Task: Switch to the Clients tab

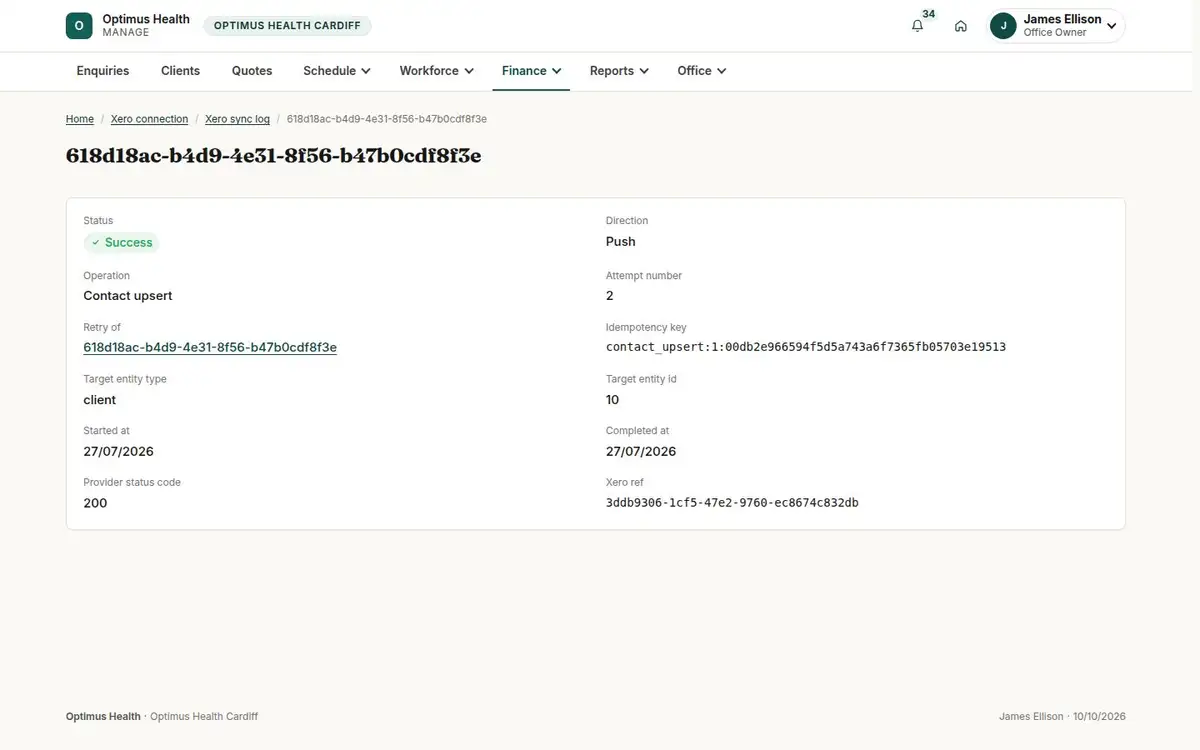Action: [181, 71]
